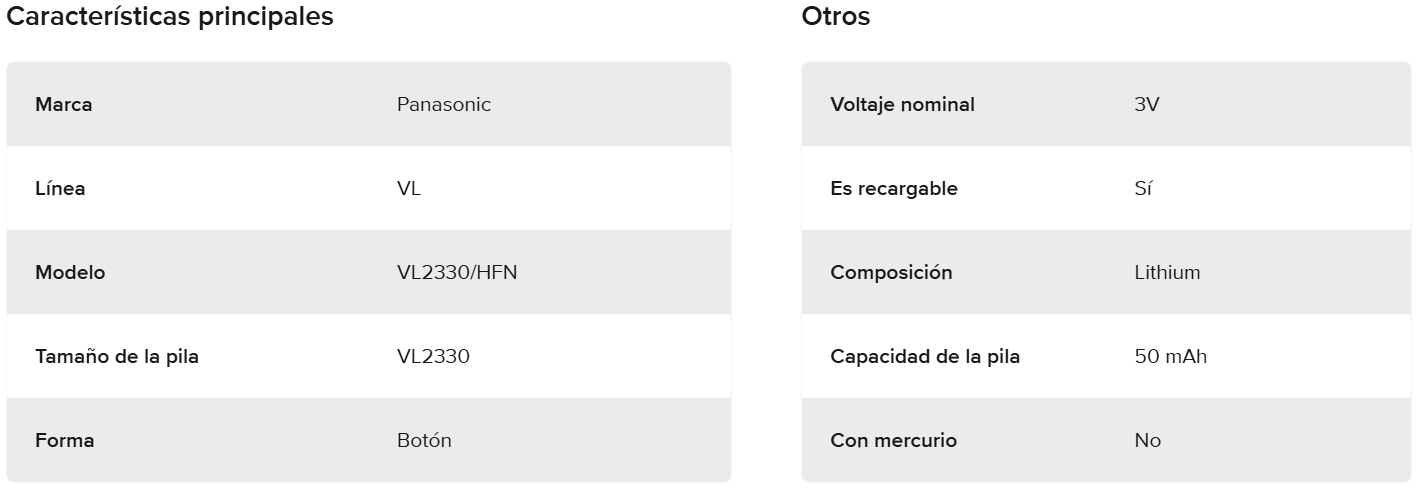Select the "Modelo" row label

(70, 272)
